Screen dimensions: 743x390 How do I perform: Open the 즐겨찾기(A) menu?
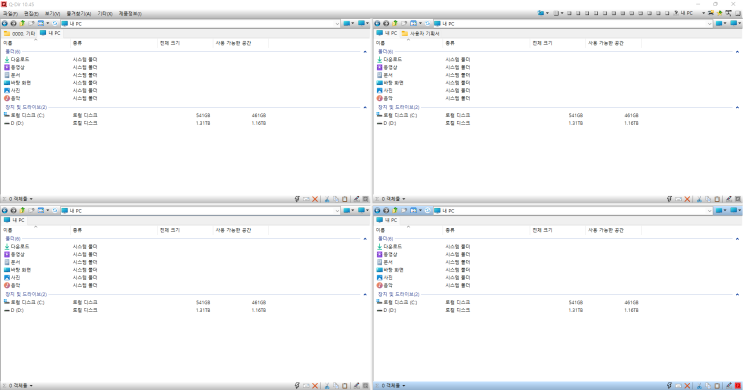(x=79, y=14)
